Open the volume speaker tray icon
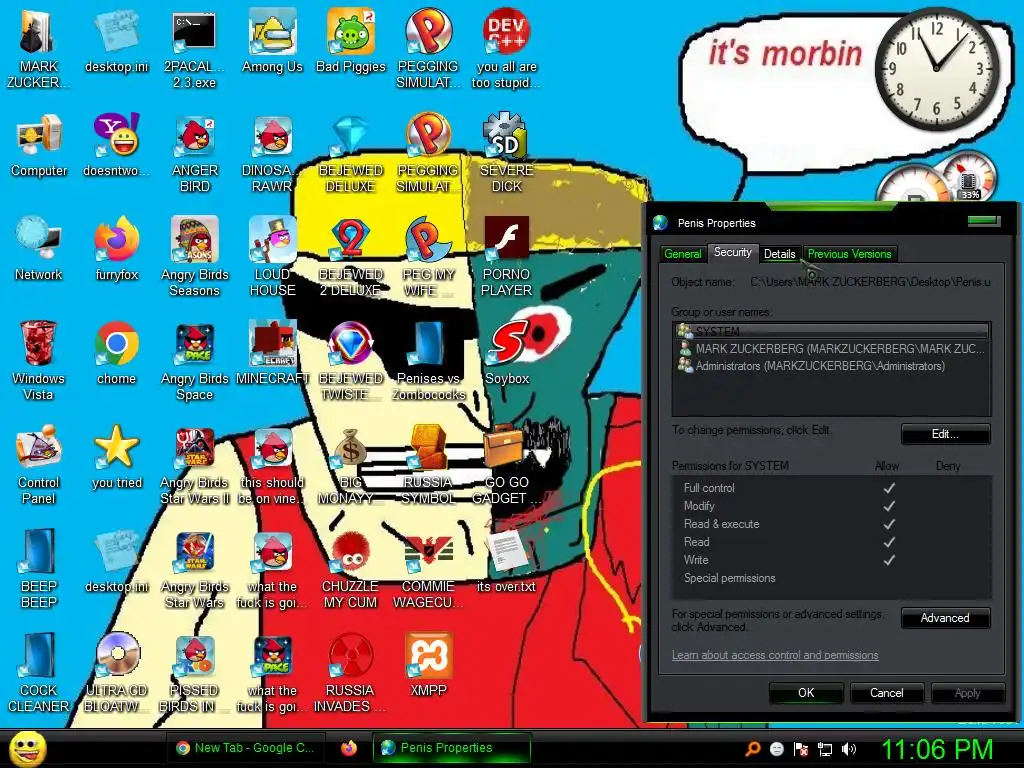Screen dimensions: 1024x768 [849, 749]
